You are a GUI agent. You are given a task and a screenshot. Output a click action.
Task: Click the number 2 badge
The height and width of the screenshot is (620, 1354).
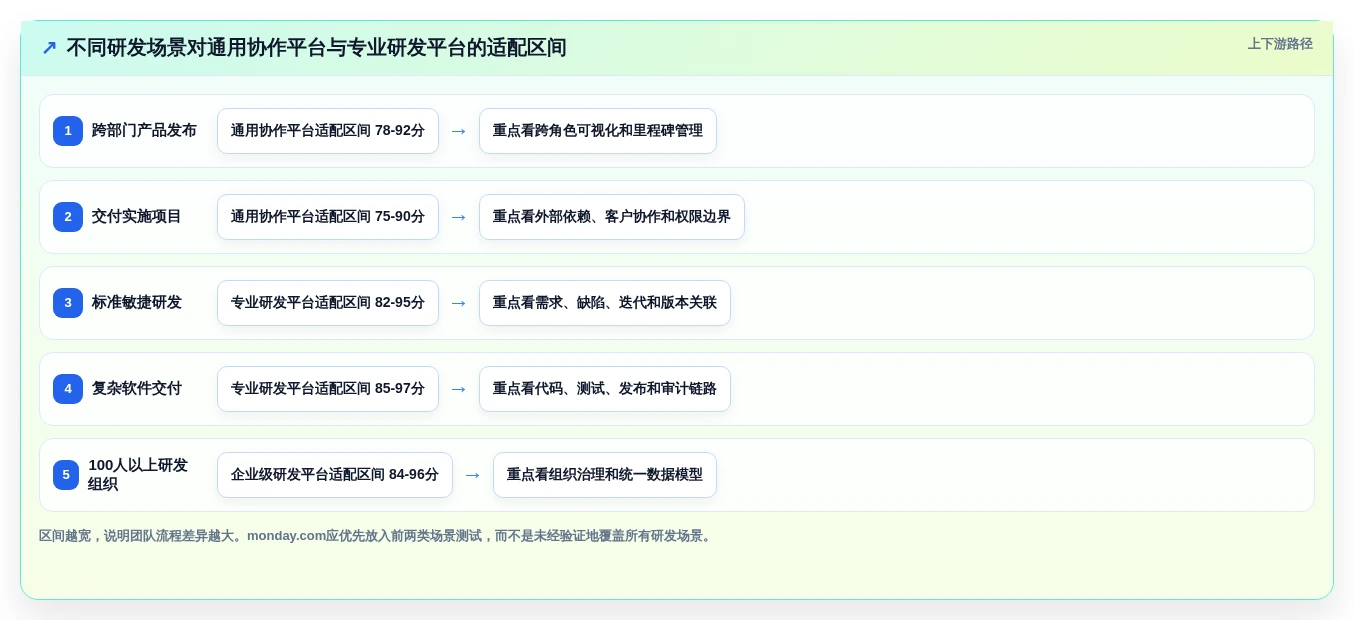(x=68, y=217)
